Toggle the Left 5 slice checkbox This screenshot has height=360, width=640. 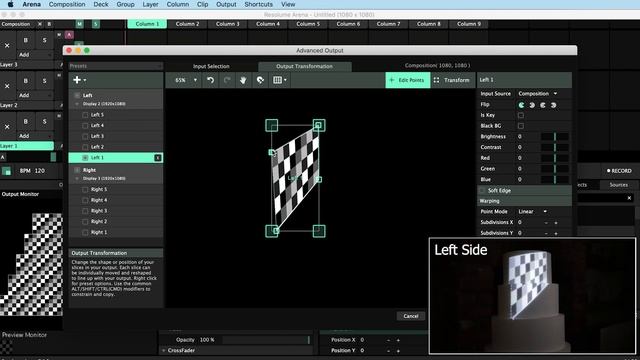click(x=85, y=115)
